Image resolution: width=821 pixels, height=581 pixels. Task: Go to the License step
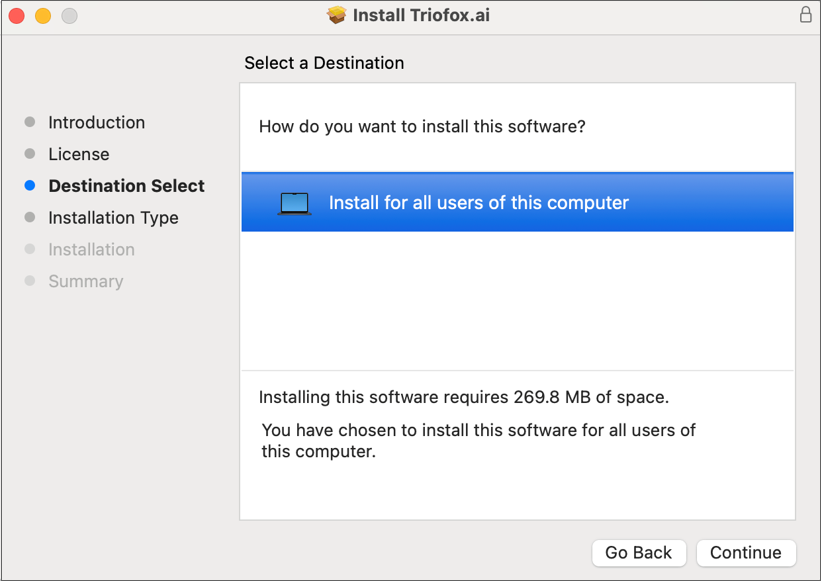[79, 154]
